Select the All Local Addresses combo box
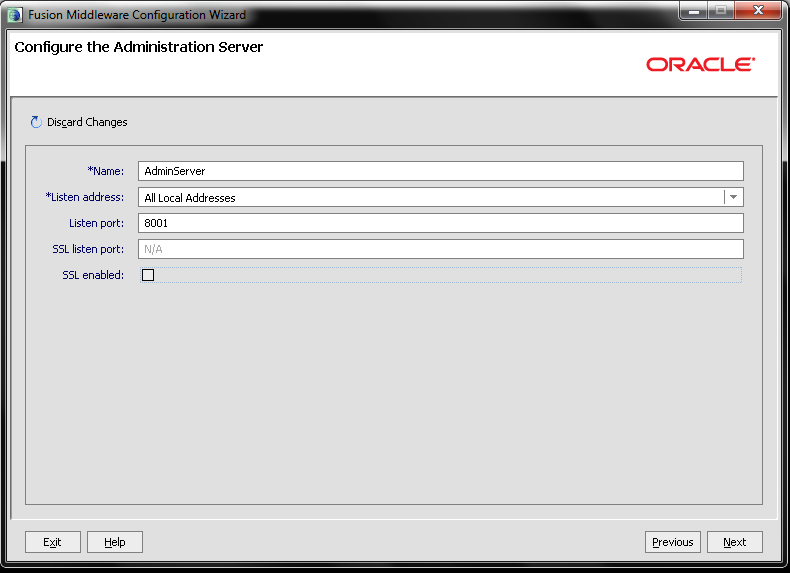 pos(441,197)
